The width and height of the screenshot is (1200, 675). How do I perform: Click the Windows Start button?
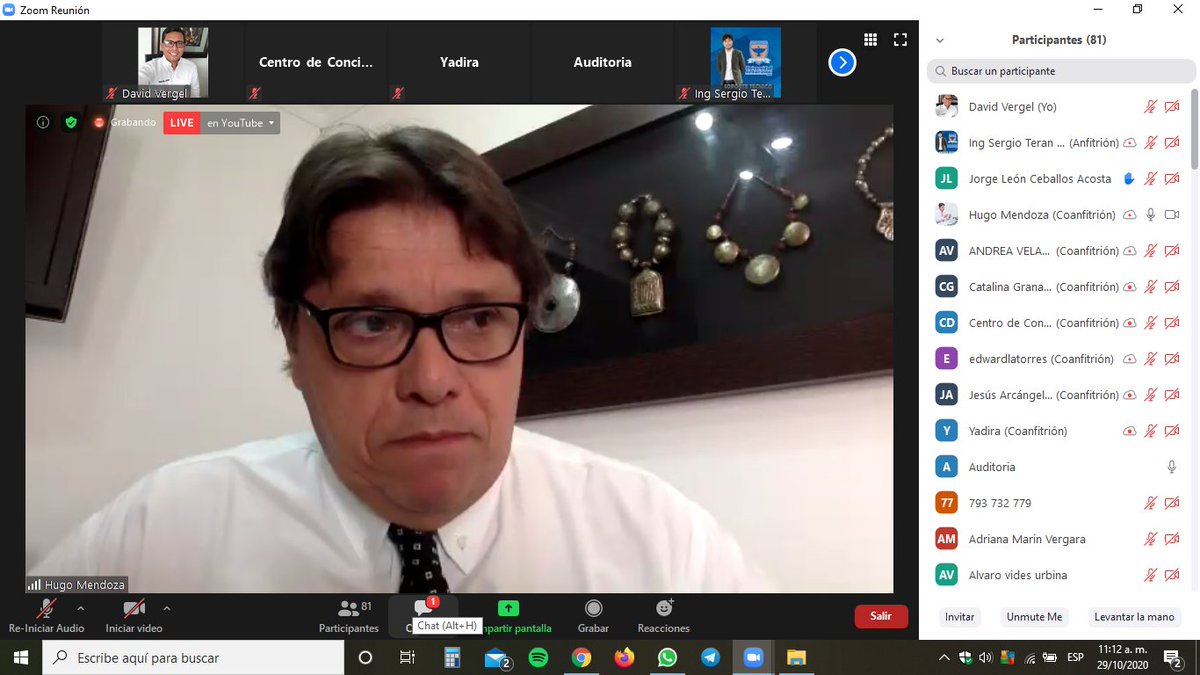tap(21, 657)
